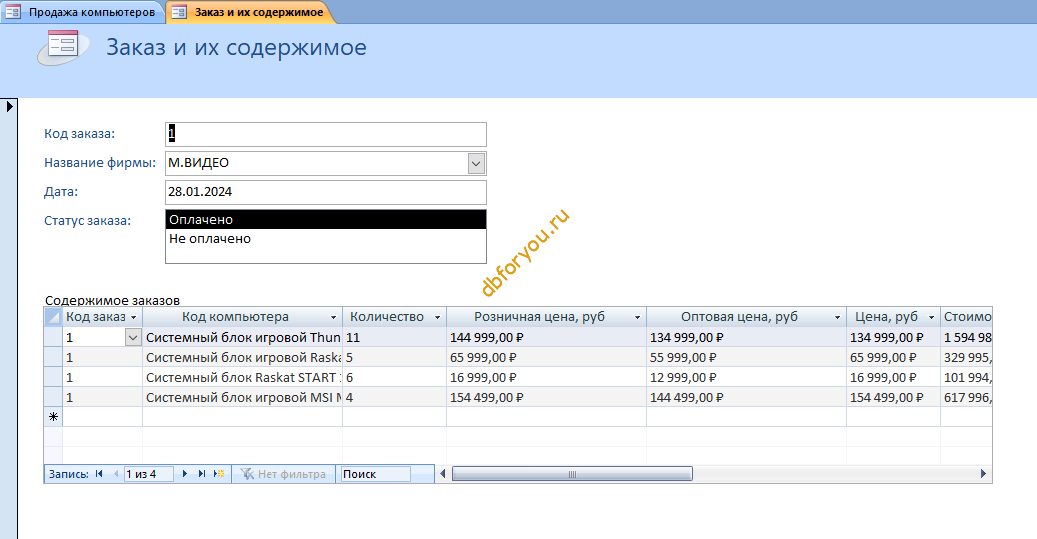Click the Цена, руб column header
Viewport: 1037px width, 539px height.
tap(893, 317)
